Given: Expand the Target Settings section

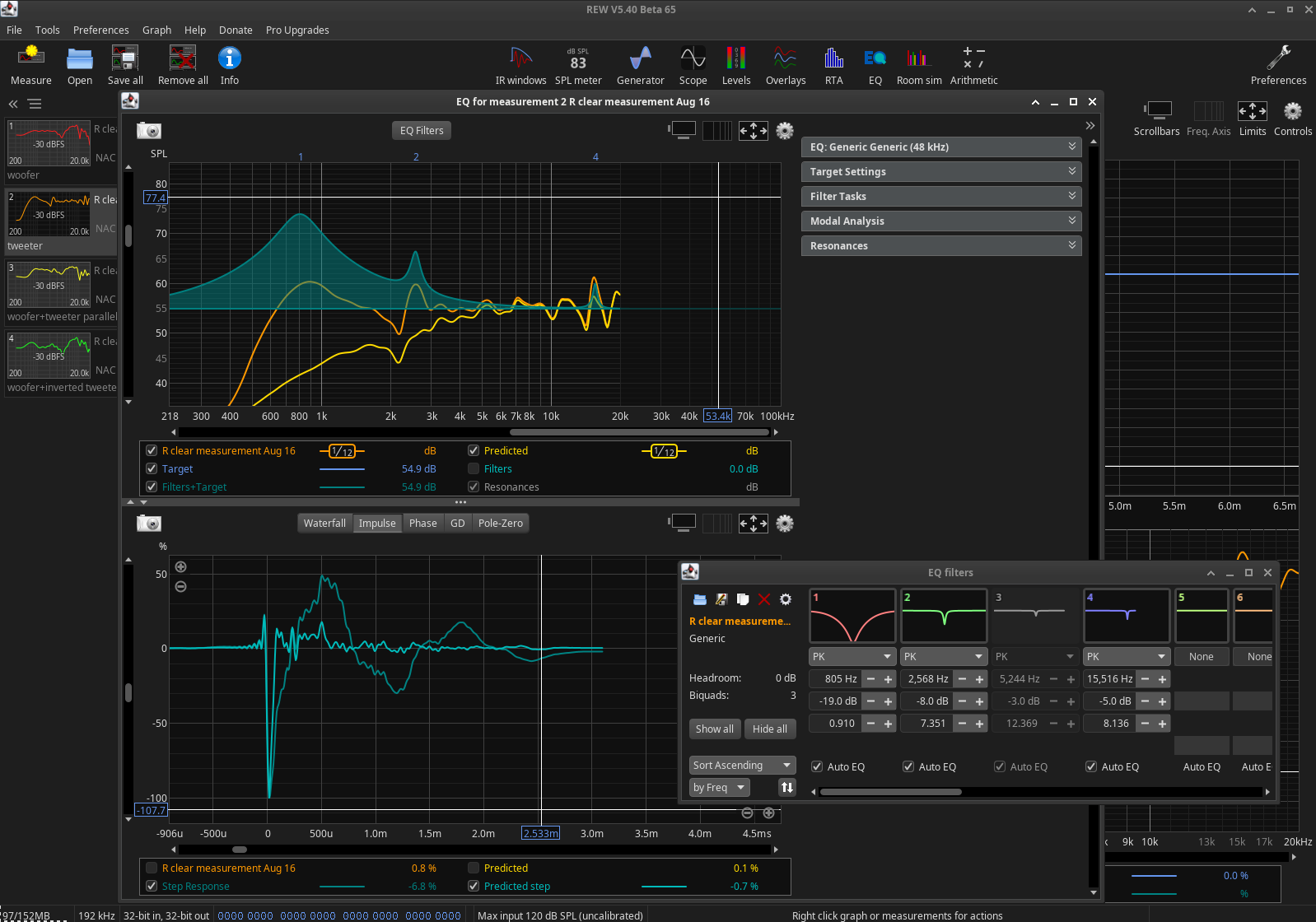Looking at the screenshot, I should pos(941,171).
